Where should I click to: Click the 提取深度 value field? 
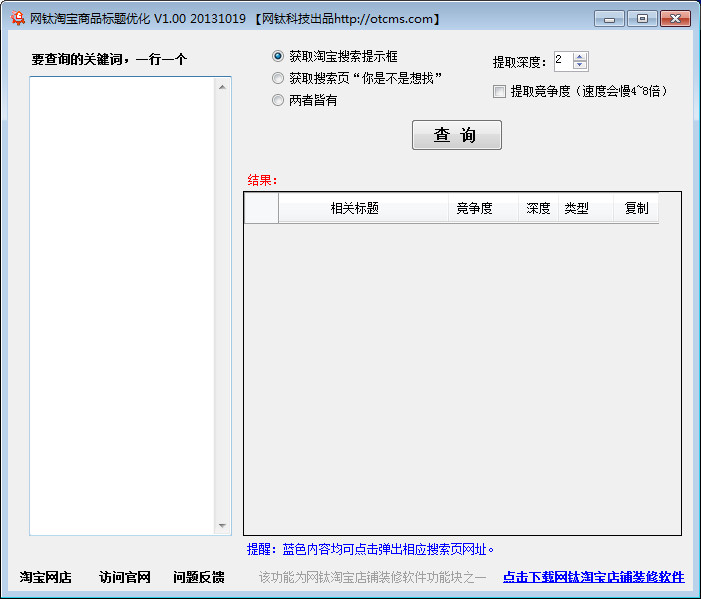(x=564, y=61)
